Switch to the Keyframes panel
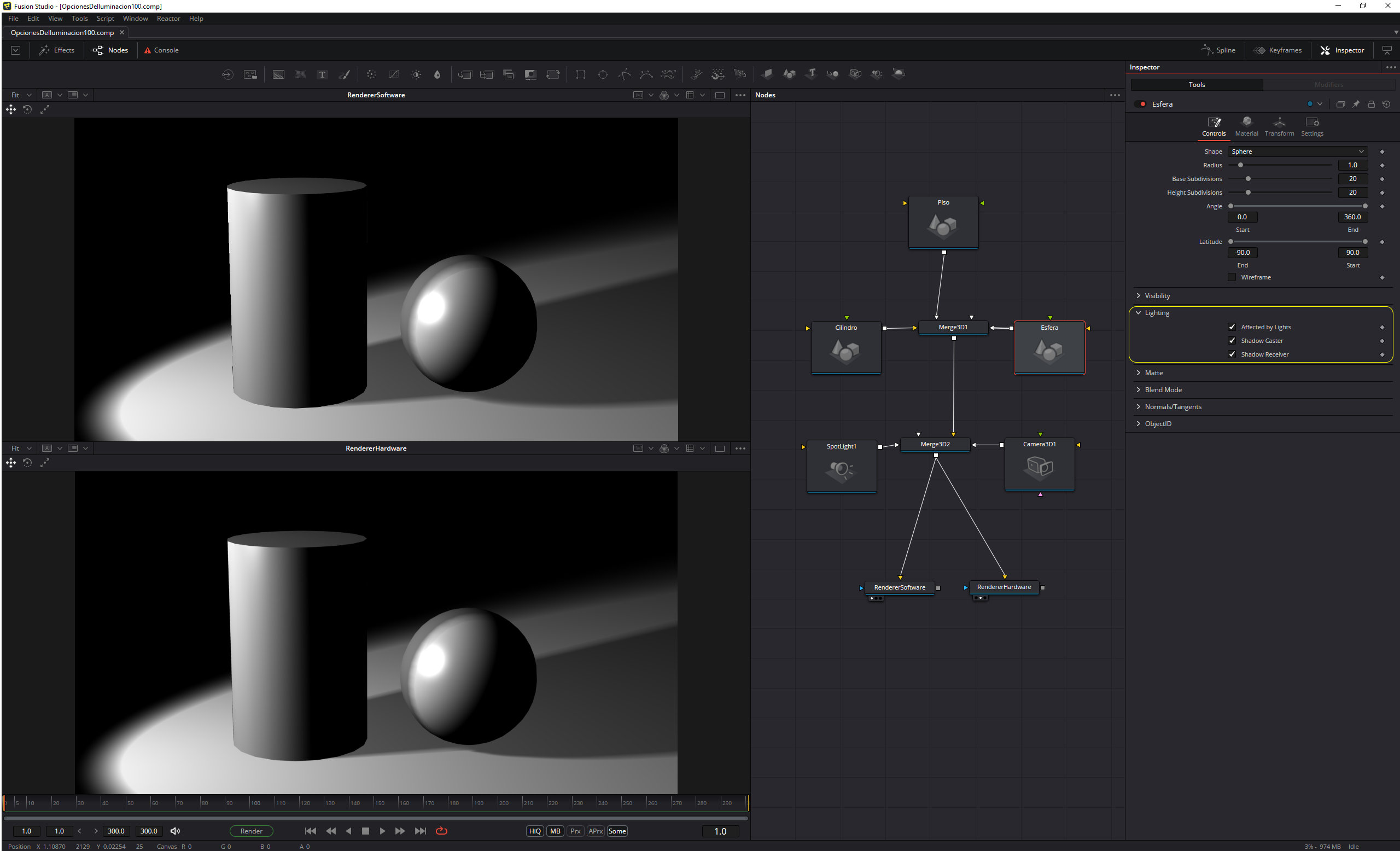Image resolution: width=1400 pixels, height=851 pixels. [1278, 50]
